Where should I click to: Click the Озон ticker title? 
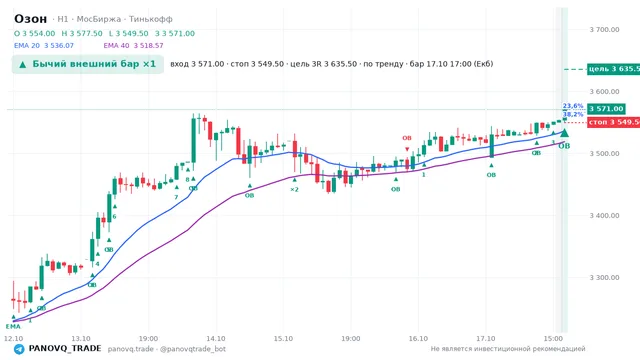pyautogui.click(x=31, y=19)
